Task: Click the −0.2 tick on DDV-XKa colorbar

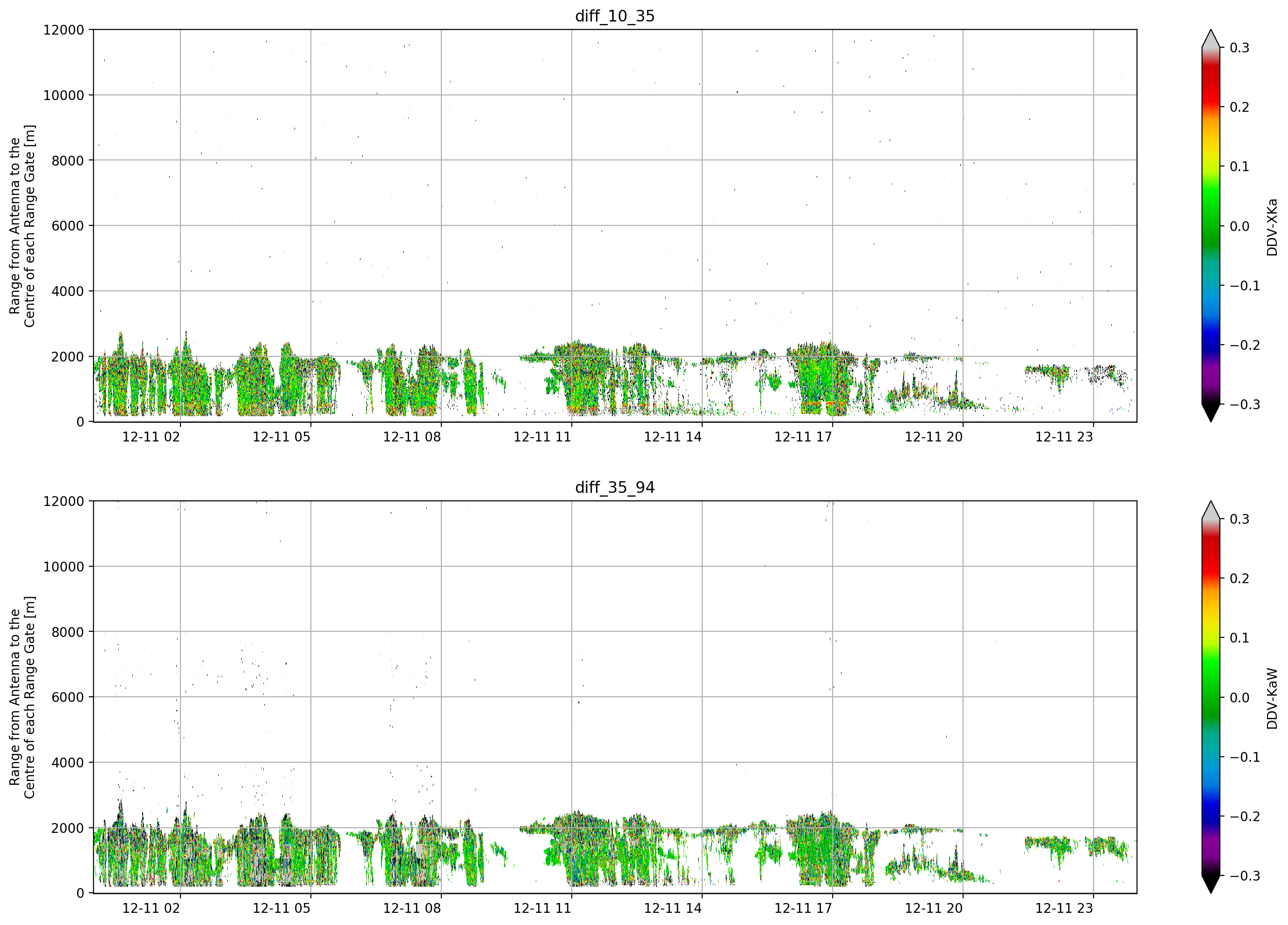Action: click(x=1245, y=345)
